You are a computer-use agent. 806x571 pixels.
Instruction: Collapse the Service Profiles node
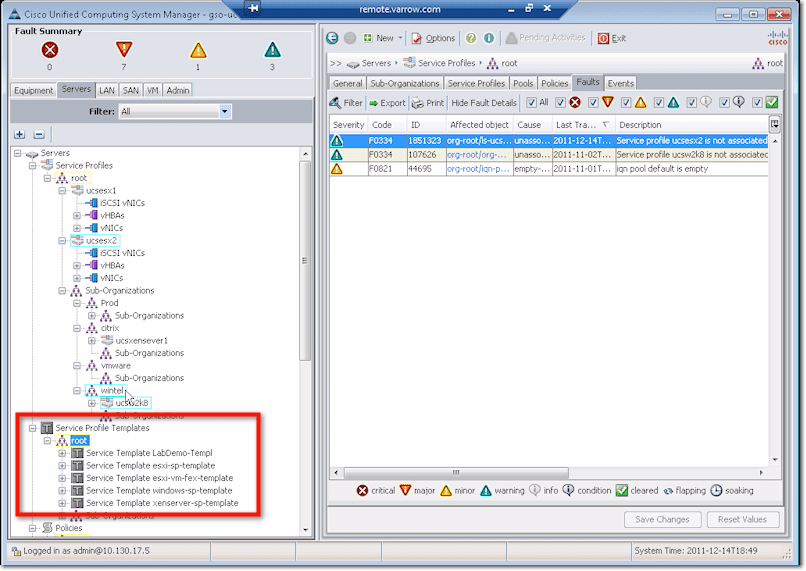click(33, 165)
